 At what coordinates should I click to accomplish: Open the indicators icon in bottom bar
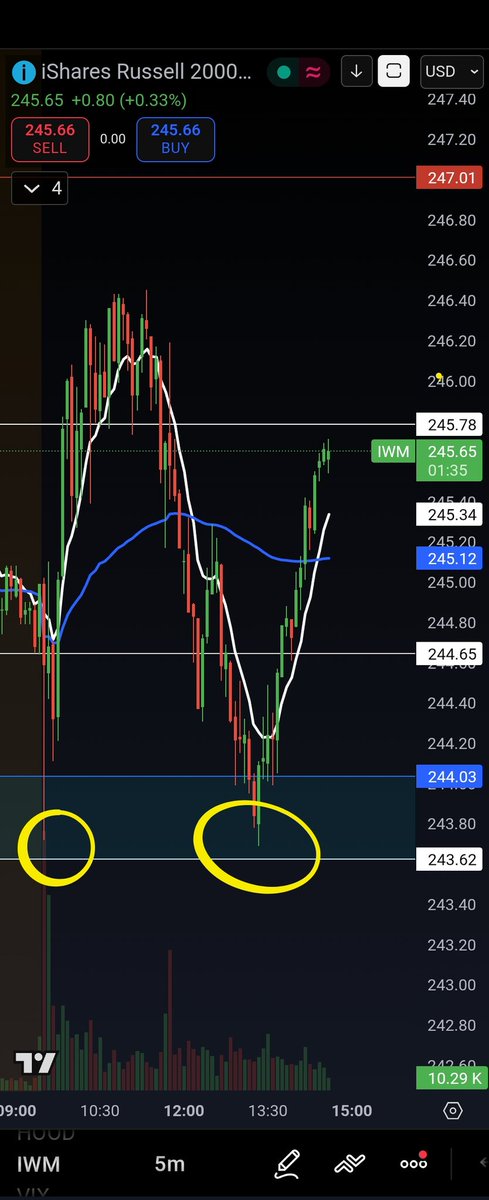click(x=349, y=1163)
